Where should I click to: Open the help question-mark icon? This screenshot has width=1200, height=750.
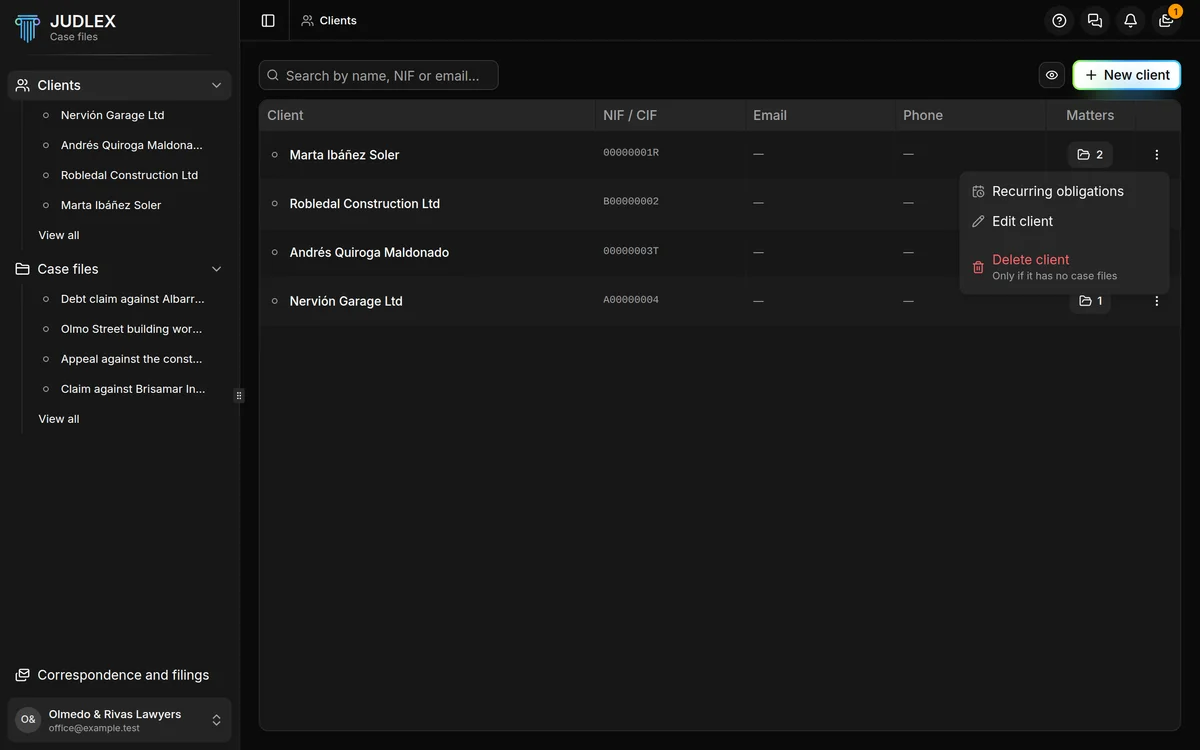click(1060, 20)
